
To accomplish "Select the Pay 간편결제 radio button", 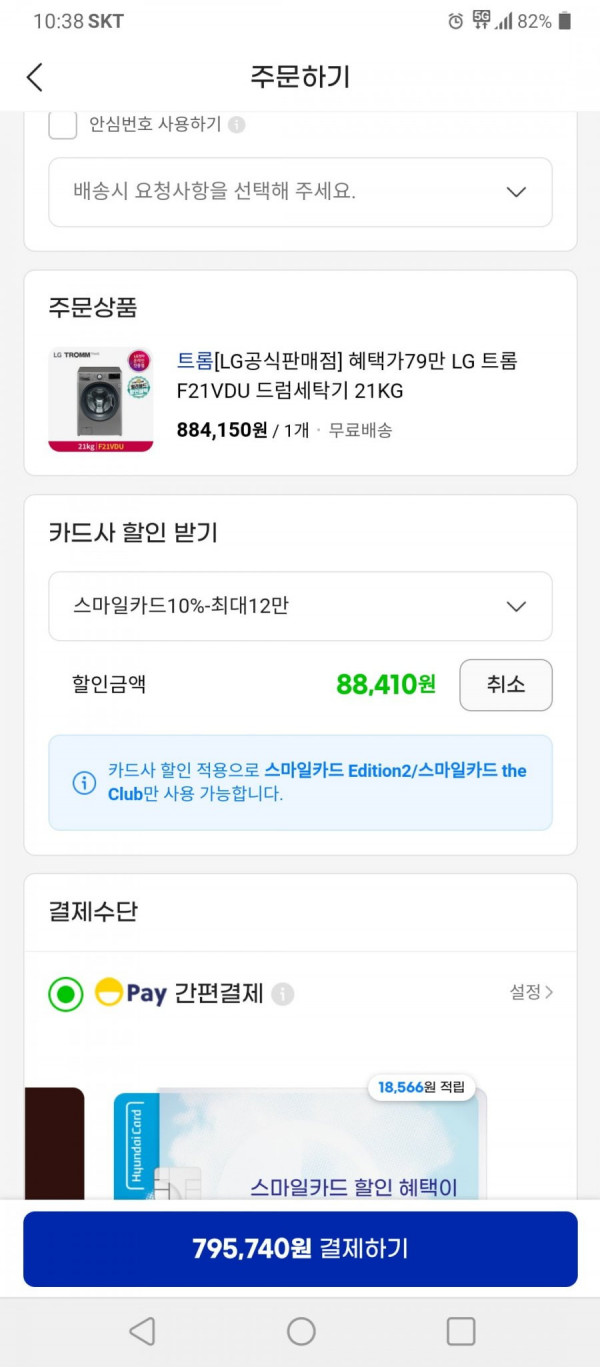I will [66, 994].
